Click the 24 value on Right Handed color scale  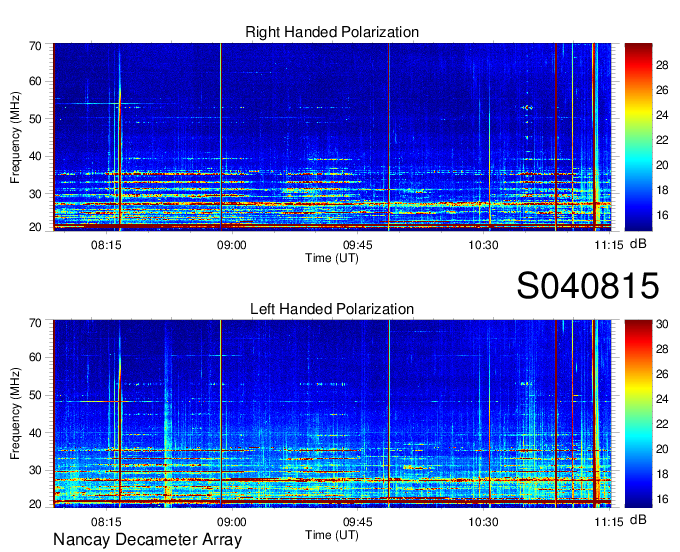click(x=662, y=115)
